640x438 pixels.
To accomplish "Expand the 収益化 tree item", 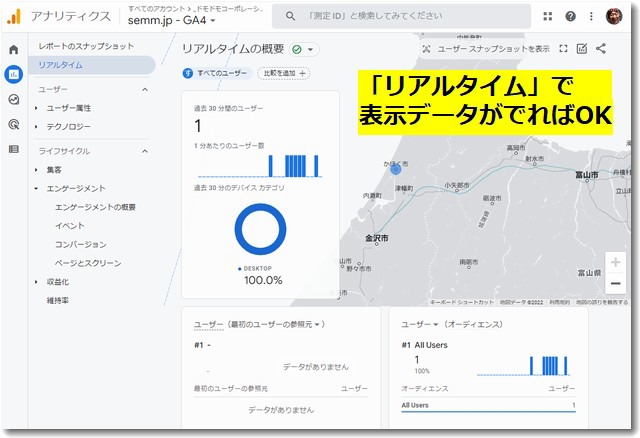I will pyautogui.click(x=36, y=282).
